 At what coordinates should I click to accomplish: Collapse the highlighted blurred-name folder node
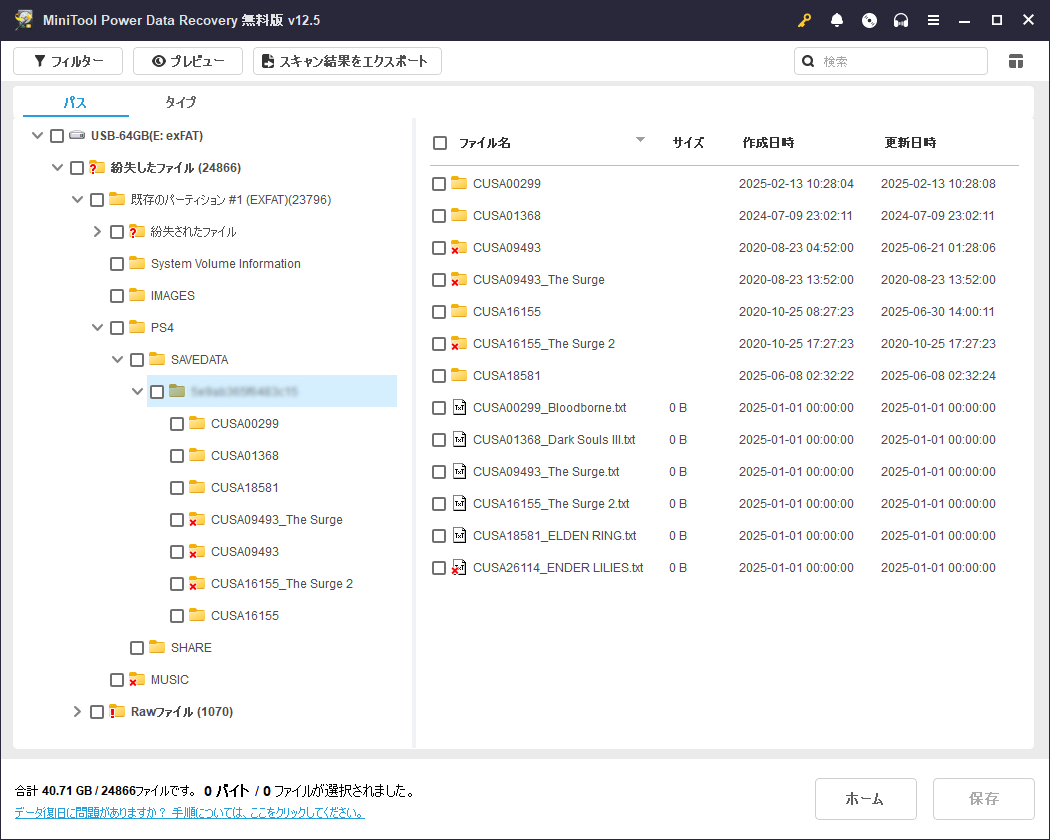(137, 391)
